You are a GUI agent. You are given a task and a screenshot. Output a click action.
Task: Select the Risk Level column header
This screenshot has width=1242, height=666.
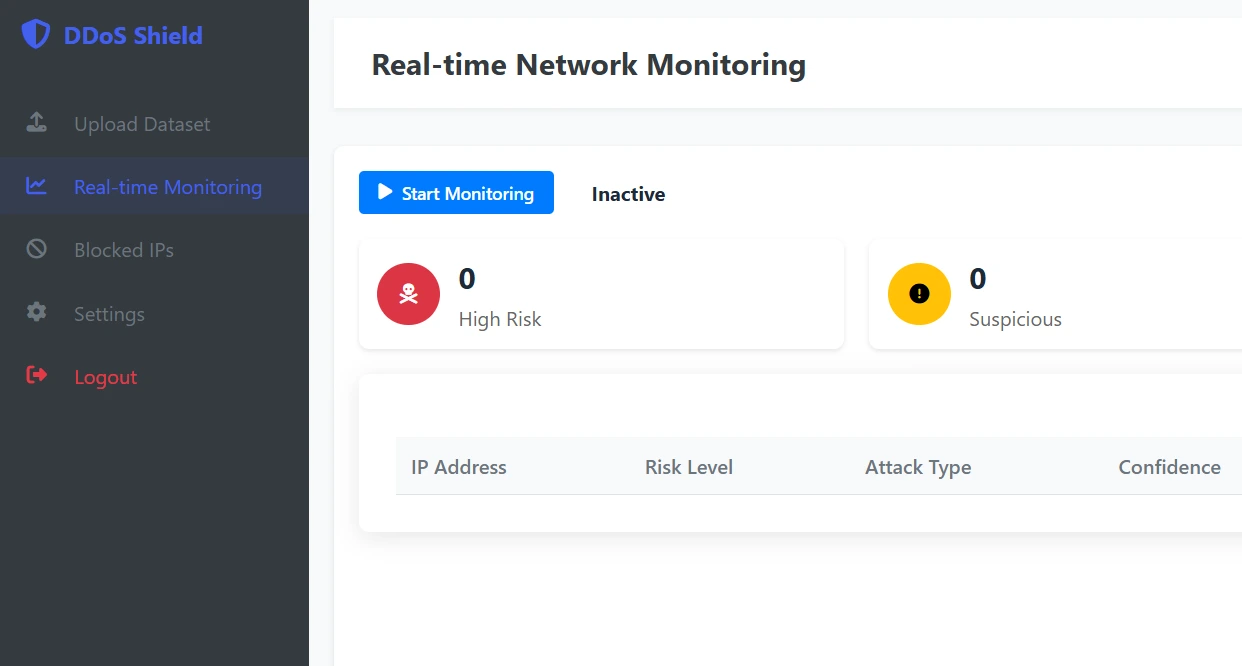(688, 467)
